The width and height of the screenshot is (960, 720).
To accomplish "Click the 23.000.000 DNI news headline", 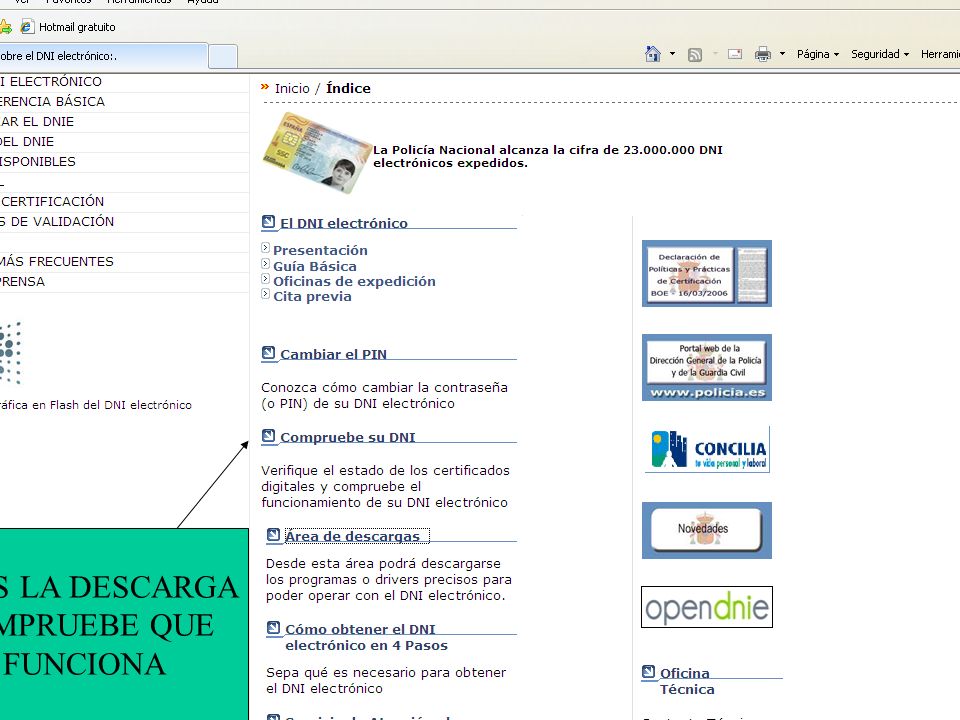I will 547,156.
